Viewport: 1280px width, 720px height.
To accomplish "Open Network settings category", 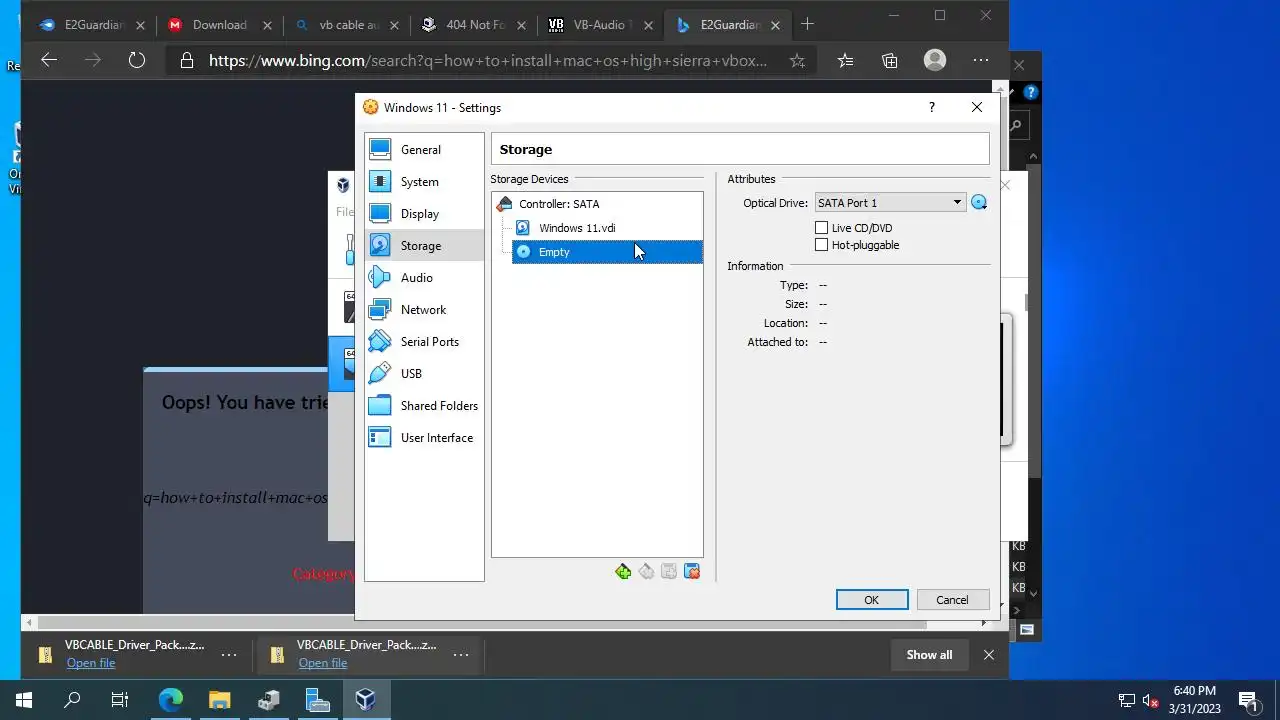I will 424,310.
